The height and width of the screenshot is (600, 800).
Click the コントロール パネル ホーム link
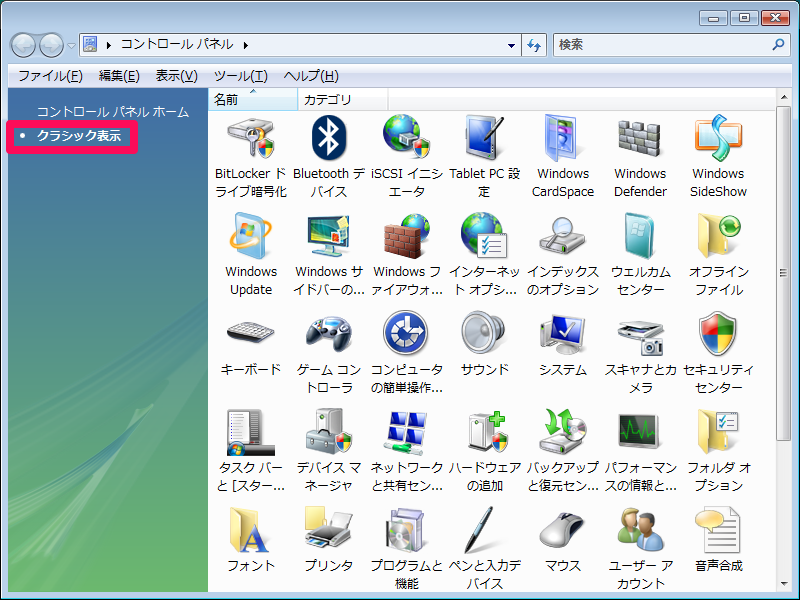[x=112, y=112]
